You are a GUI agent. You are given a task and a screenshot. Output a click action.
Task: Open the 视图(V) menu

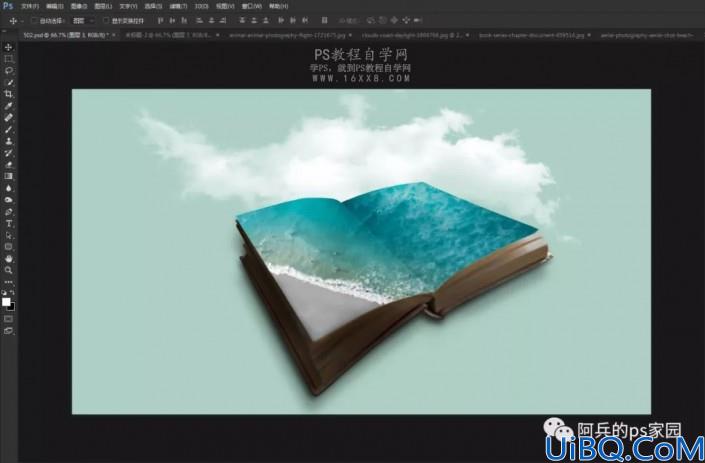click(x=225, y=6)
